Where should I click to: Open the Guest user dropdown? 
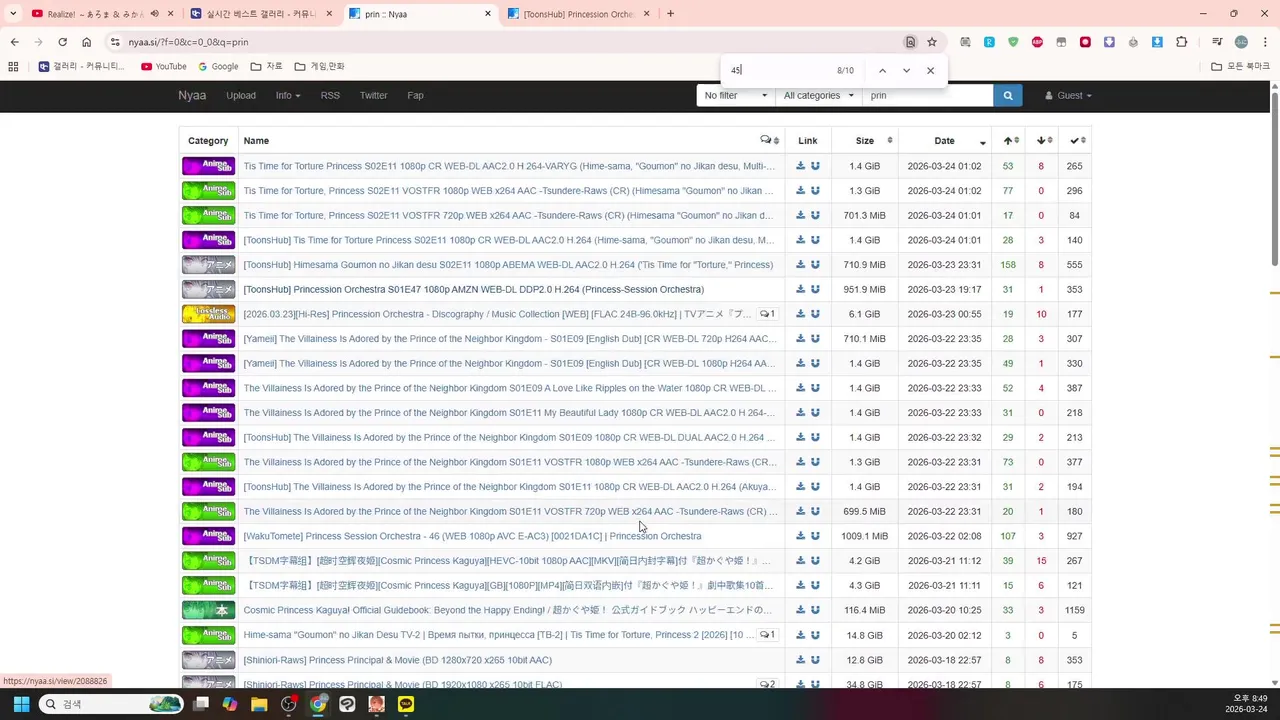(1068, 95)
